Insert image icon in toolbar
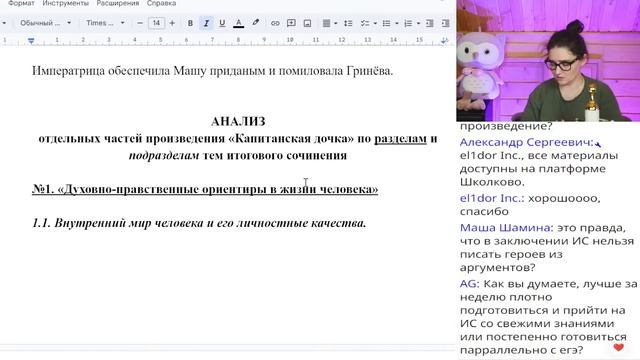This screenshot has width=640, height=360. pyautogui.click(x=307, y=23)
